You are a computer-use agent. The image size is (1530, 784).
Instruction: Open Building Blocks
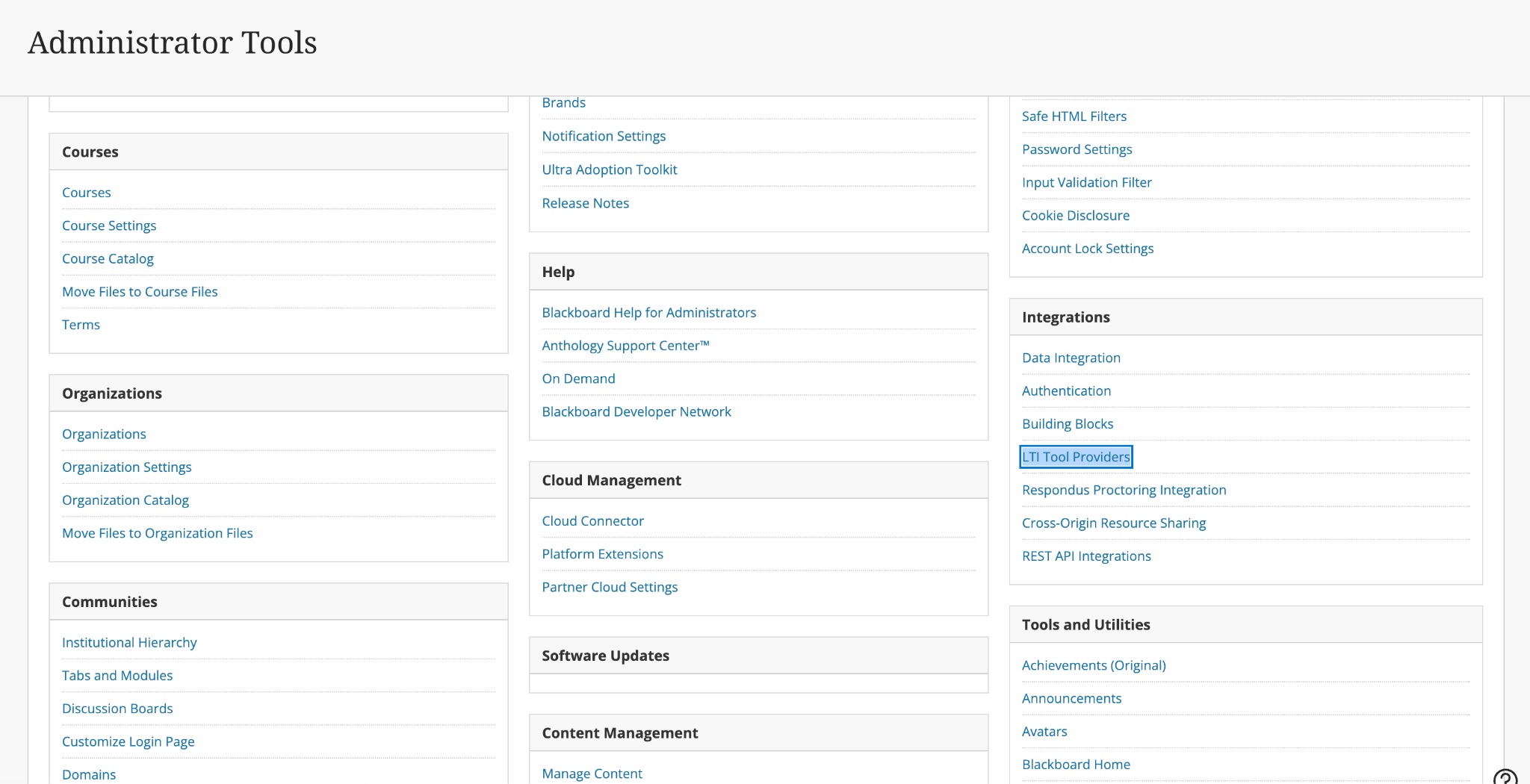[x=1068, y=424]
